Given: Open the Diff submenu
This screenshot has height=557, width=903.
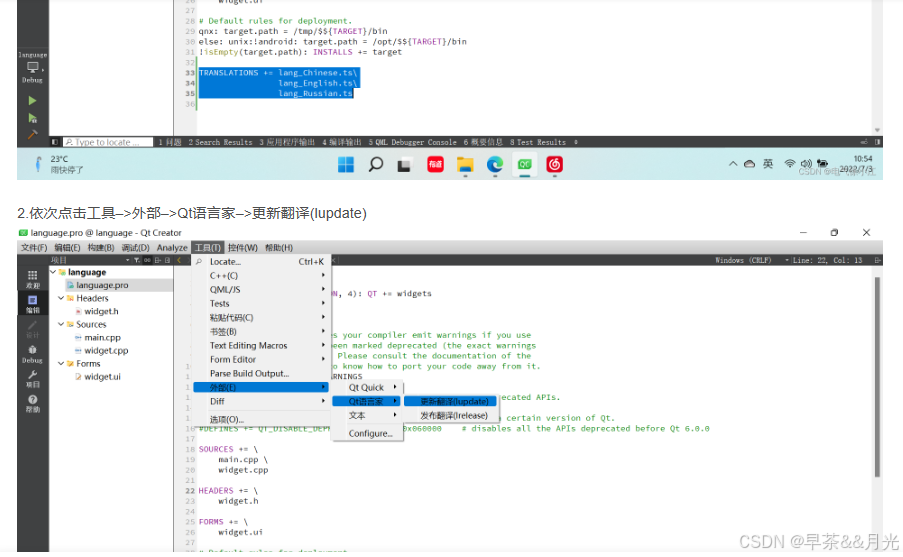Looking at the screenshot, I should (260, 401).
